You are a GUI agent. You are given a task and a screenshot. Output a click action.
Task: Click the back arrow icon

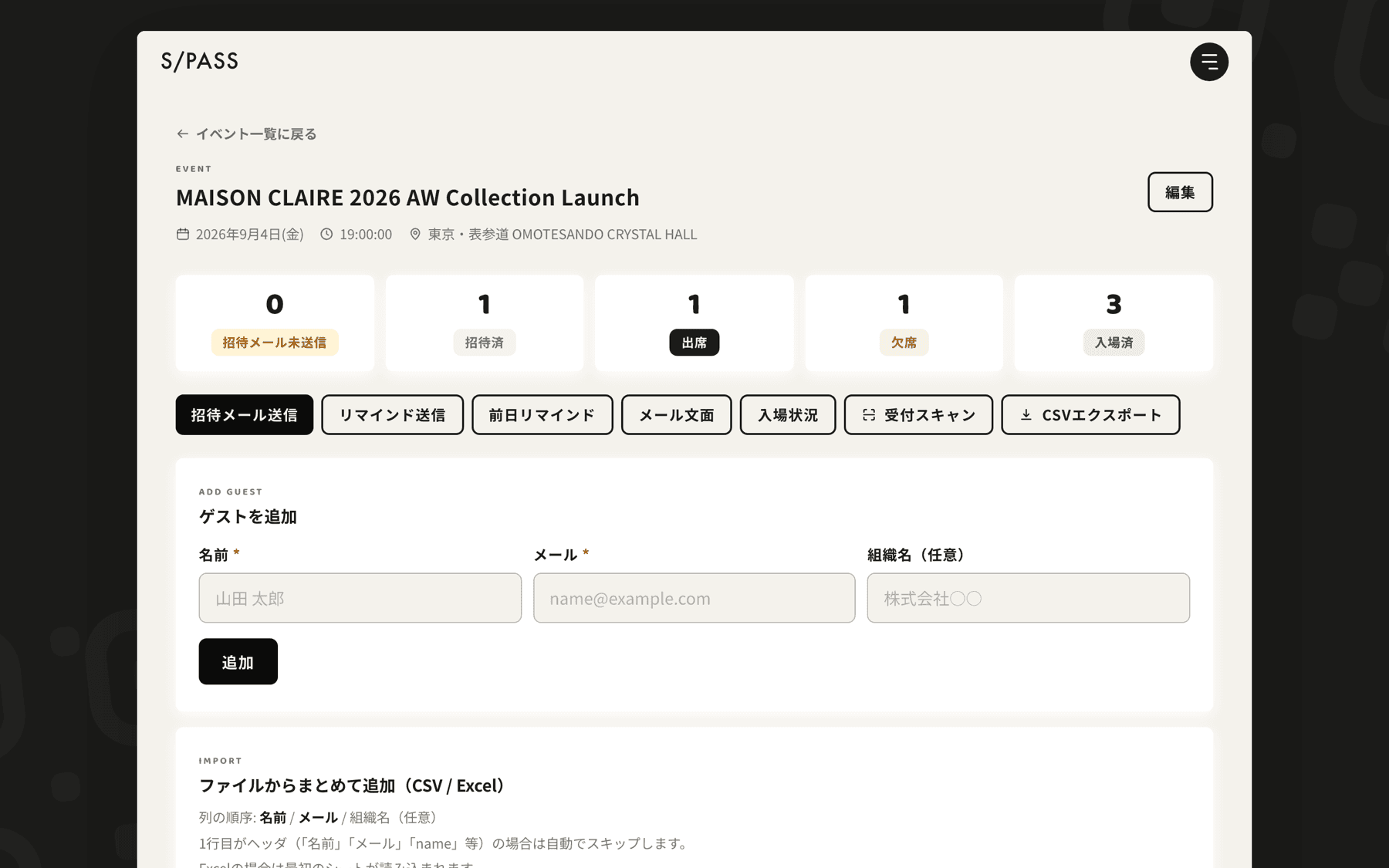pyautogui.click(x=182, y=133)
